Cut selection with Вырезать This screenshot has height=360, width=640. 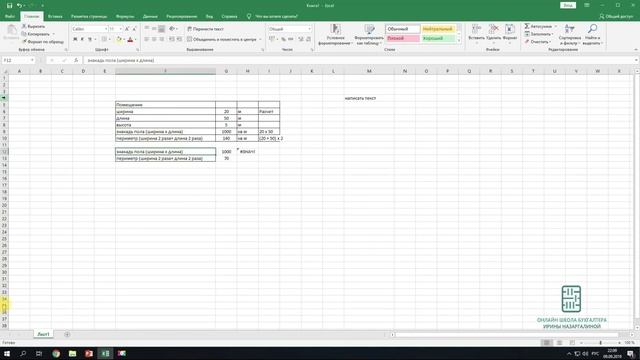tap(33, 26)
